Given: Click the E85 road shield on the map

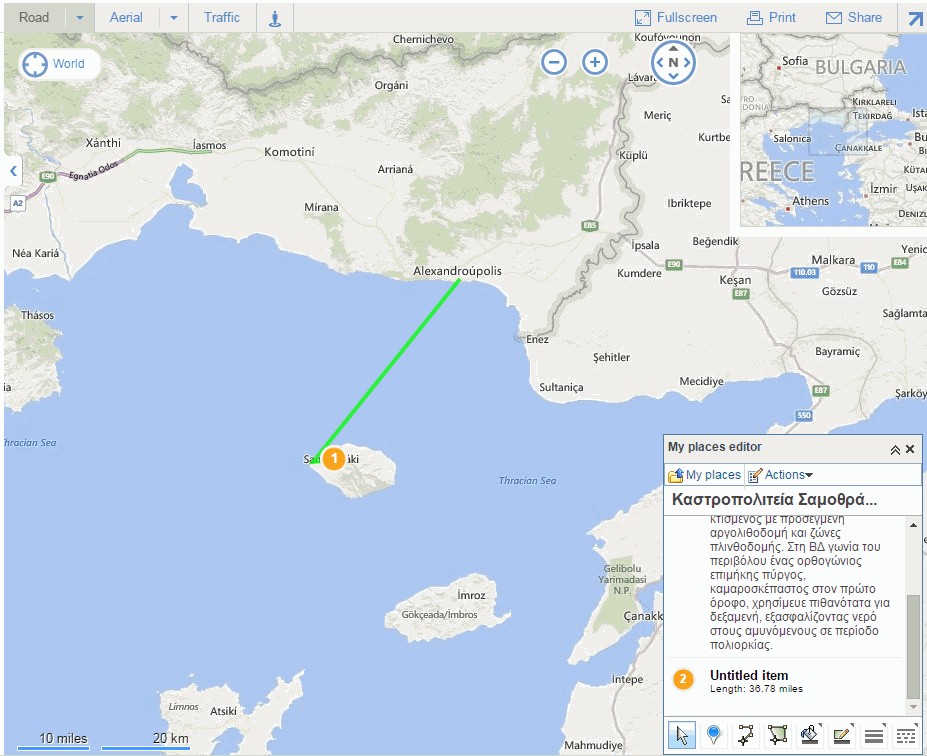Looking at the screenshot, I should pyautogui.click(x=590, y=225).
